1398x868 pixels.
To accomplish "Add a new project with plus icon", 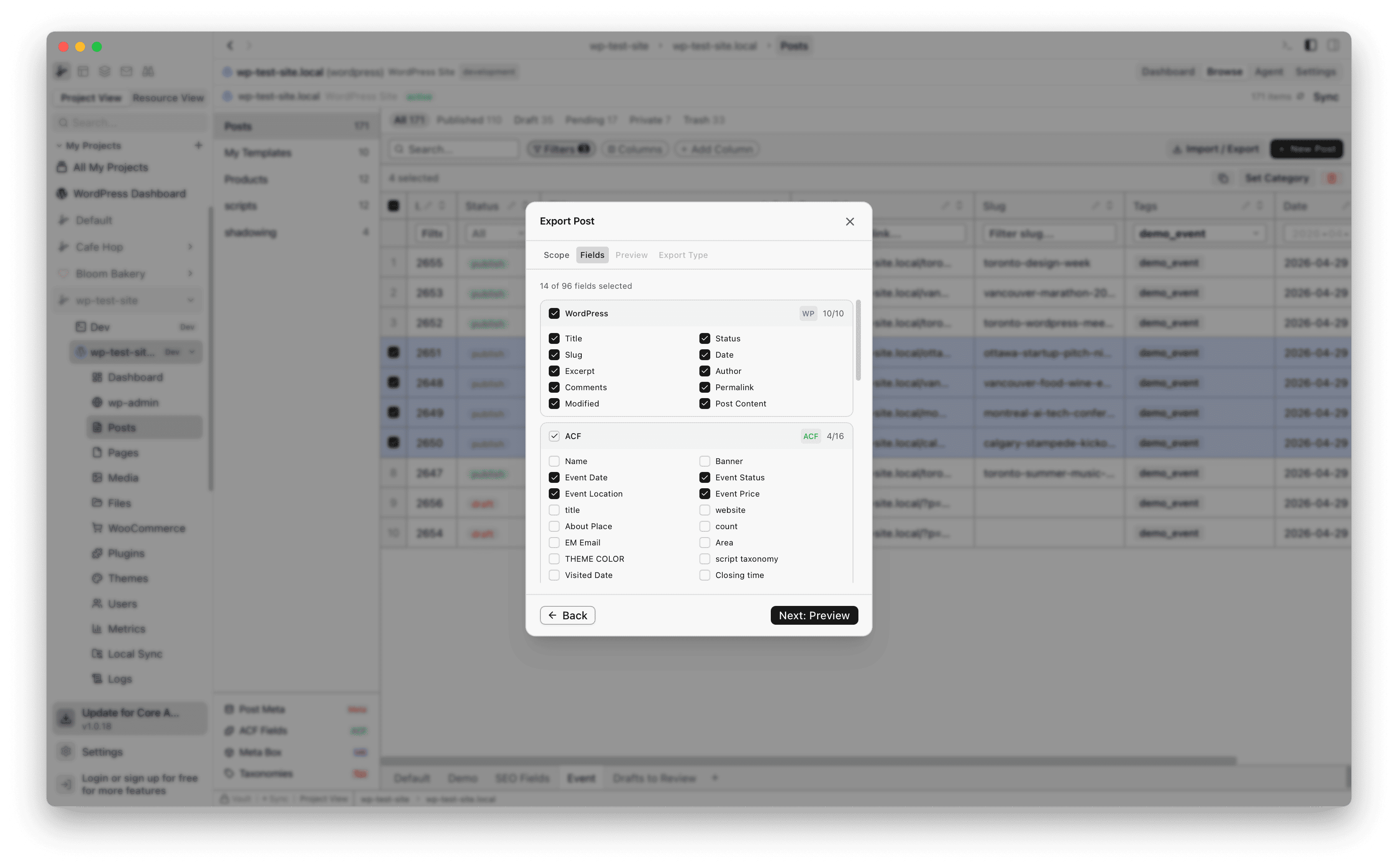I will tap(198, 145).
